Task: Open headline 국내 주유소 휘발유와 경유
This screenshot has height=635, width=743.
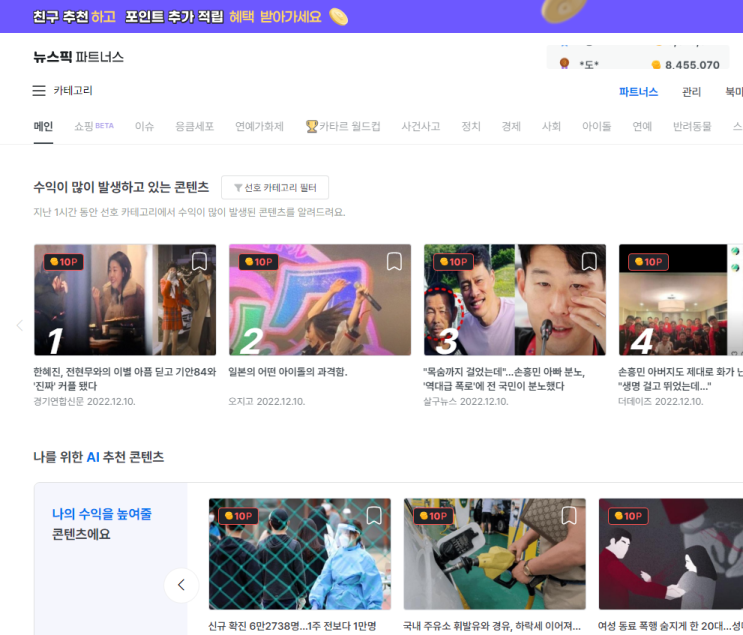Action: [x=492, y=626]
